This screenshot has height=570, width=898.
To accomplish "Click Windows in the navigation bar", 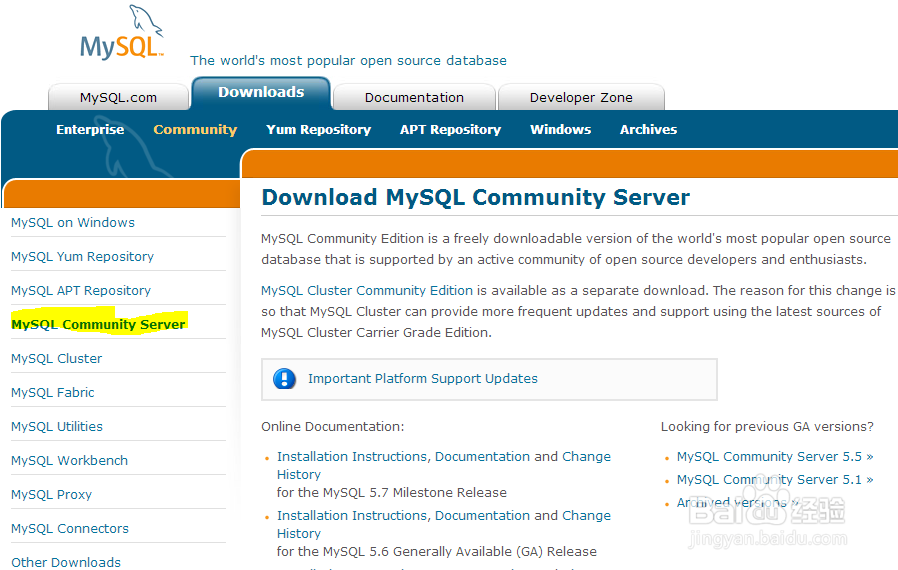I will (x=561, y=129).
